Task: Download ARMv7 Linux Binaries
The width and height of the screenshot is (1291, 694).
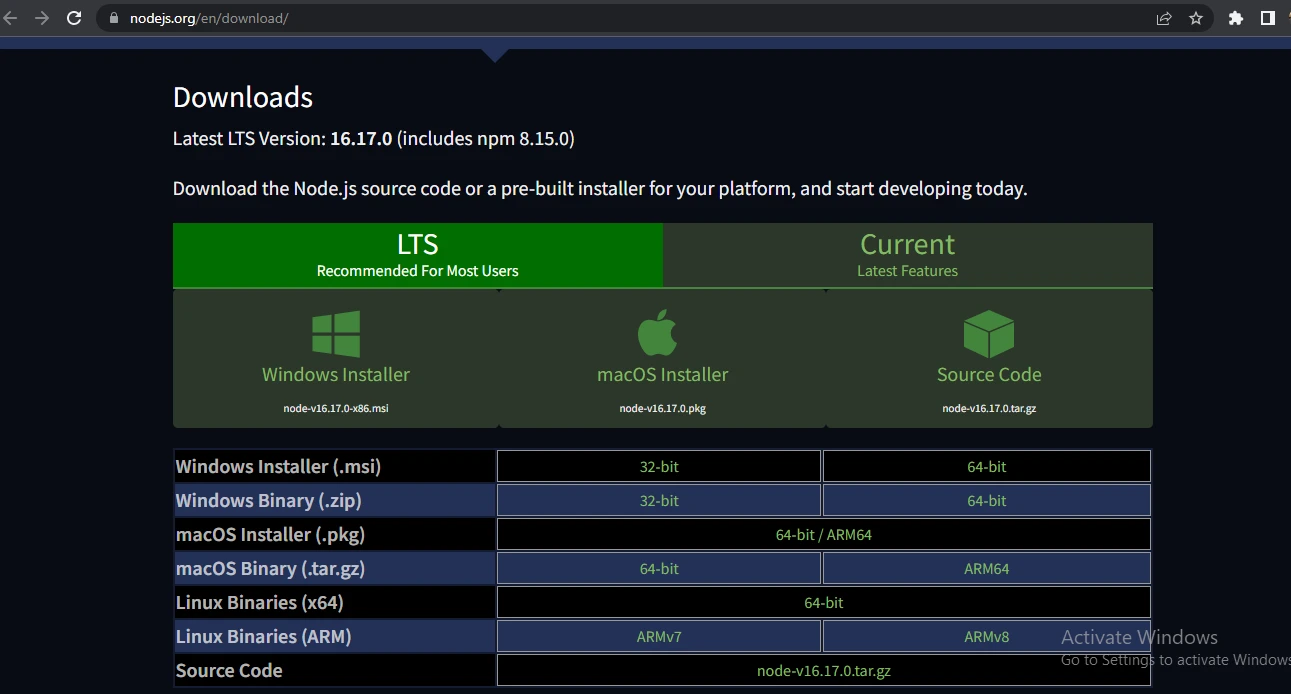Action: click(659, 637)
